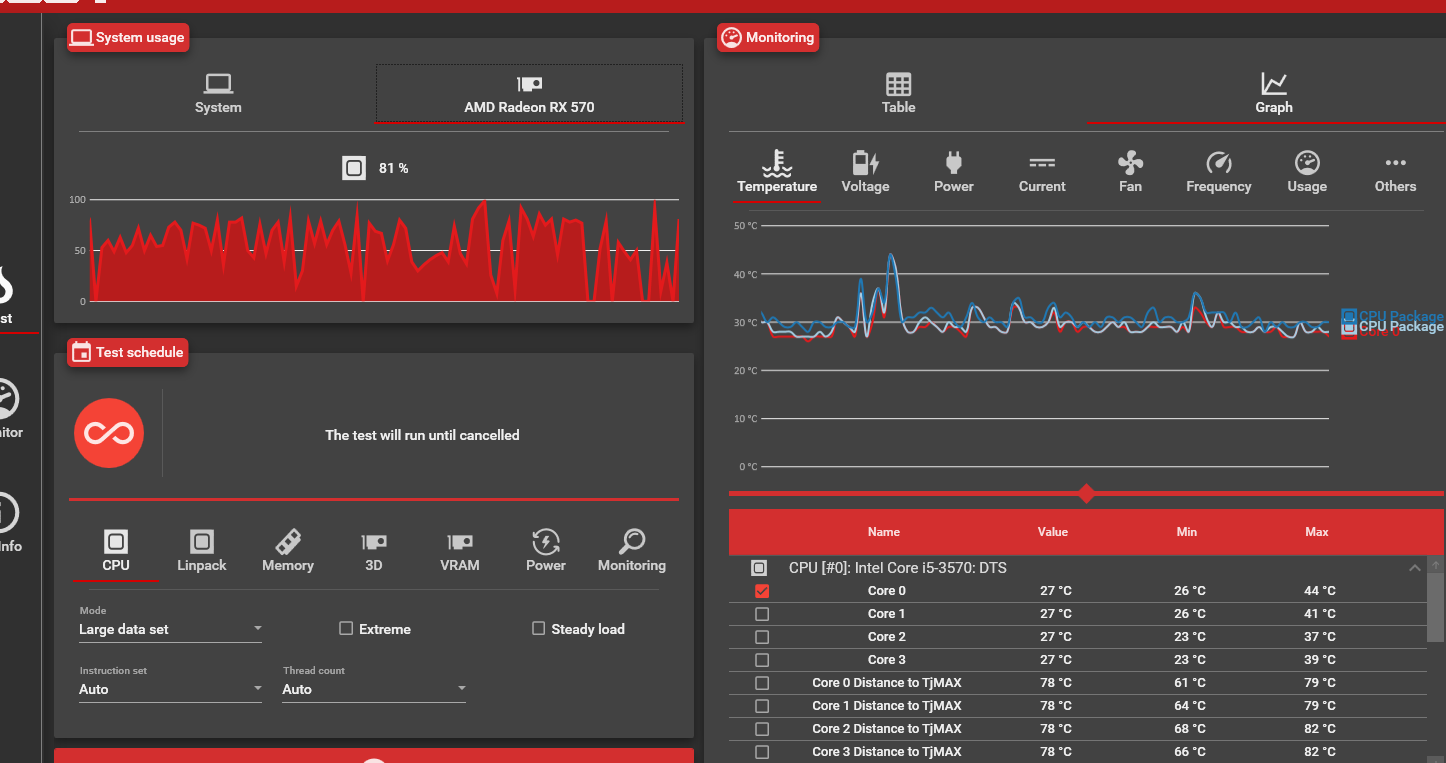Select the VRAM test icon
Screen dimensions: 1446x763
pos(460,542)
